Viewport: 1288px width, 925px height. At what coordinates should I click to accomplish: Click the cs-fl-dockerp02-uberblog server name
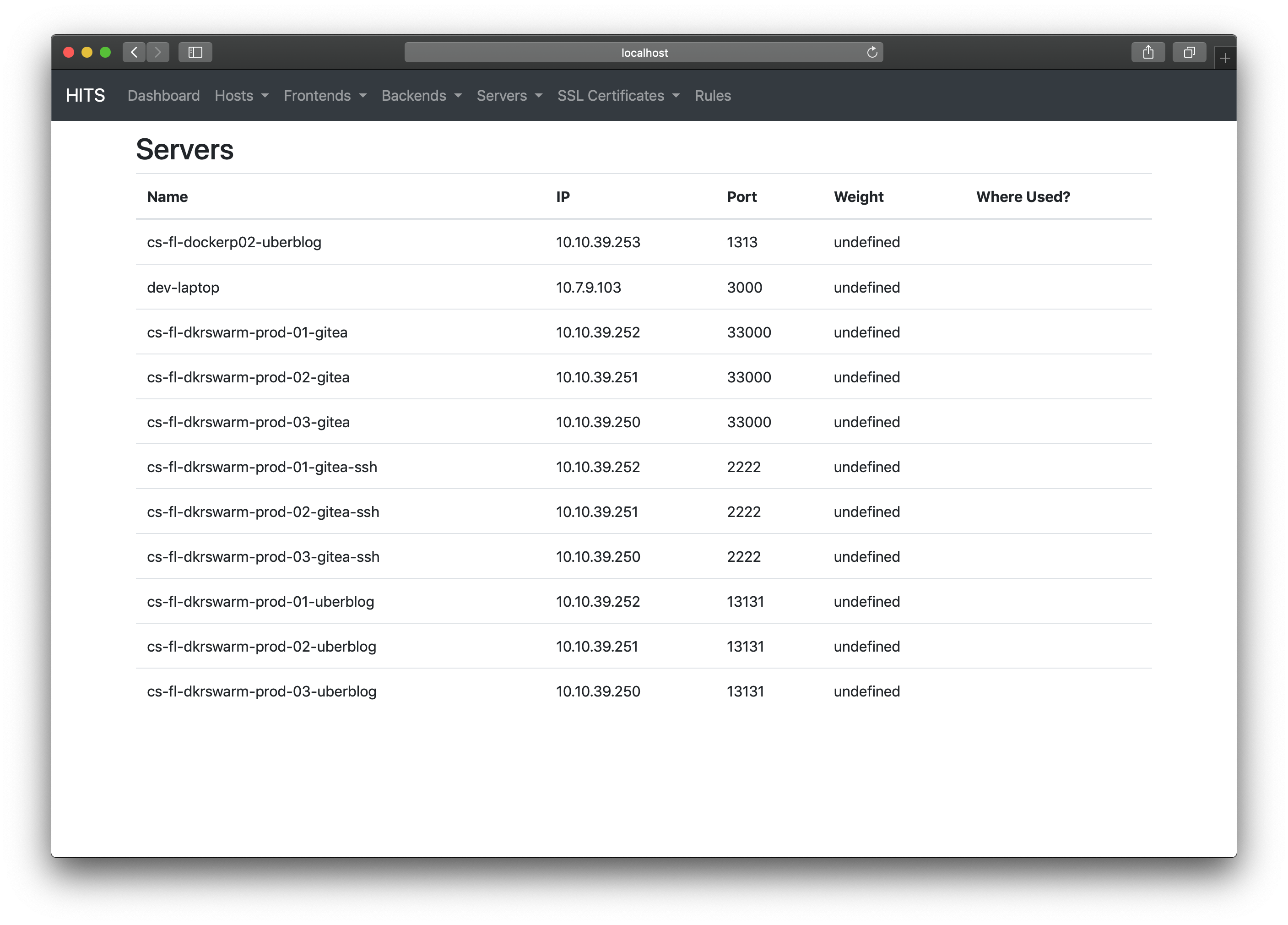(x=234, y=242)
